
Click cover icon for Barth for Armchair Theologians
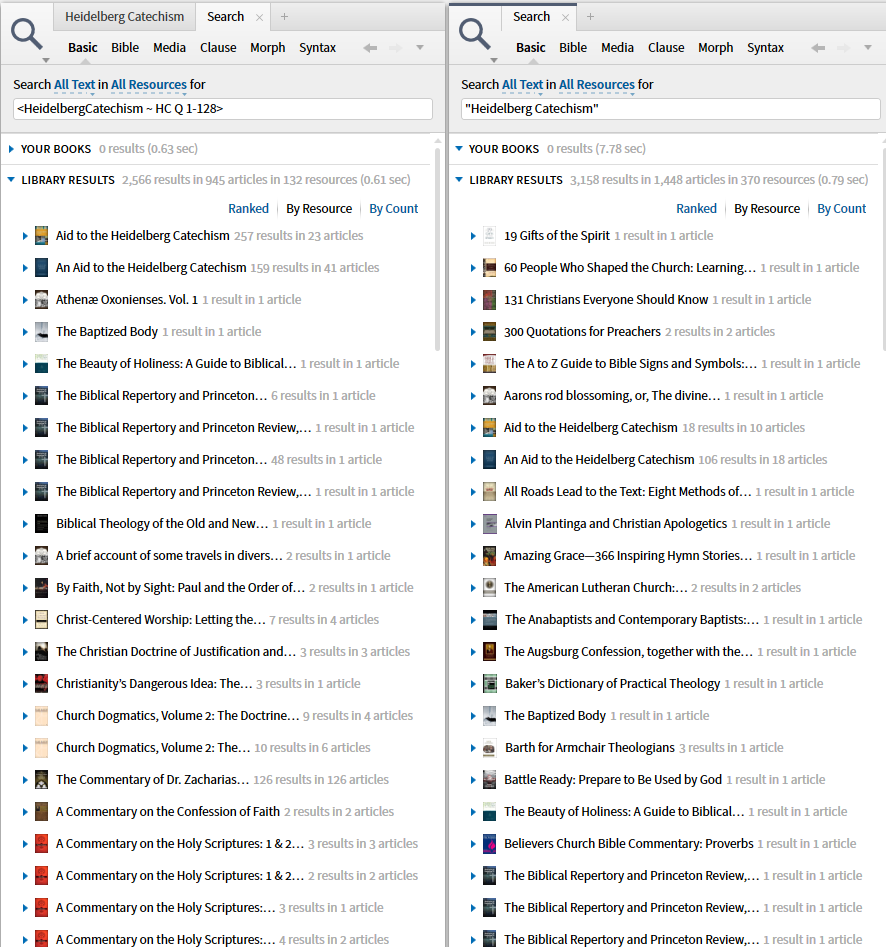click(x=489, y=748)
